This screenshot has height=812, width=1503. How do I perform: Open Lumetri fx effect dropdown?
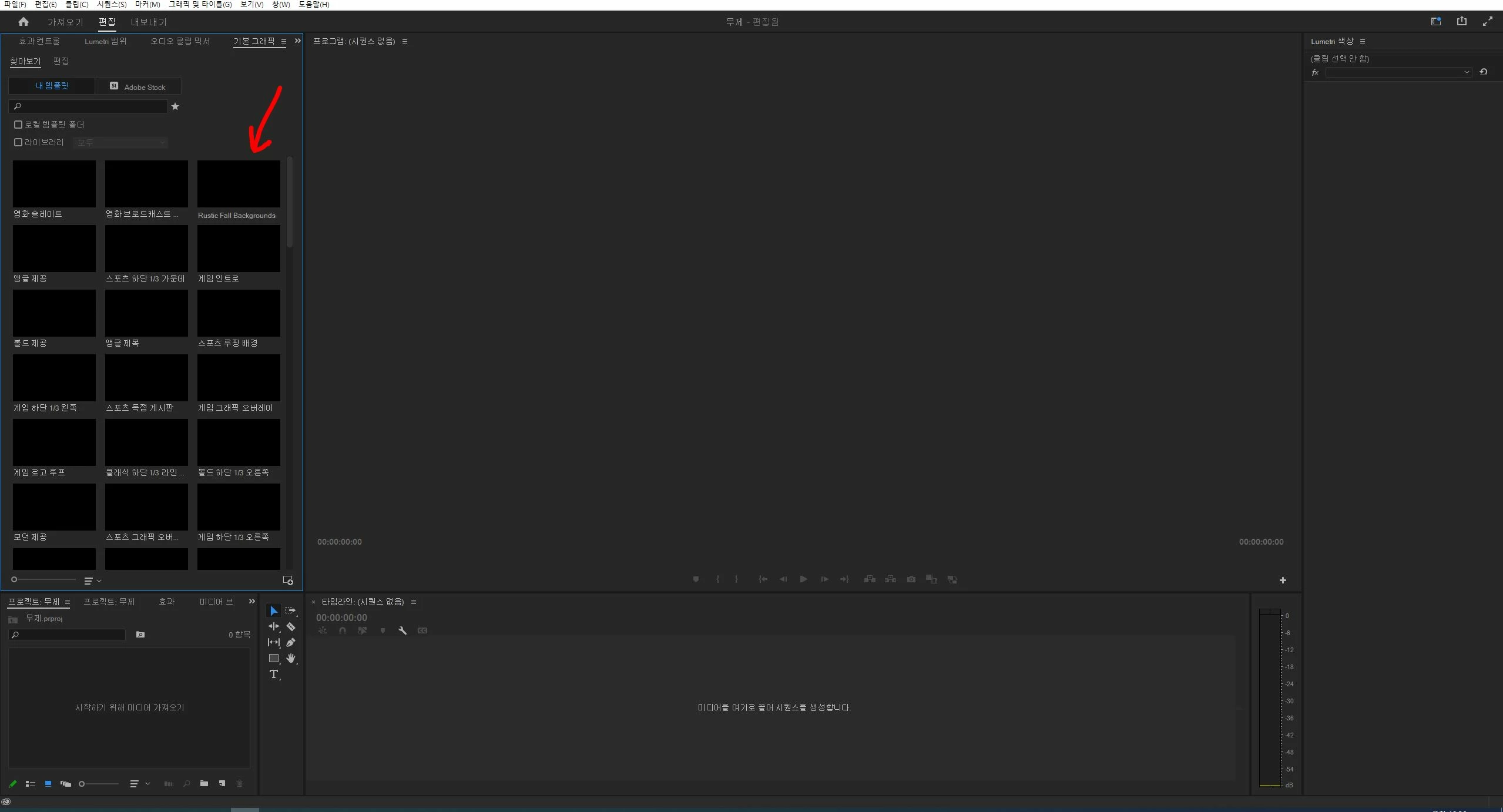(1398, 72)
